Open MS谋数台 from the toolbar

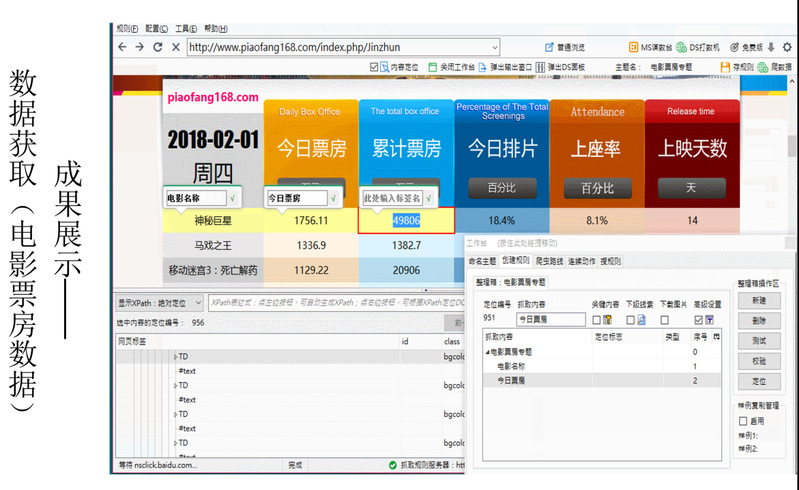coord(651,47)
